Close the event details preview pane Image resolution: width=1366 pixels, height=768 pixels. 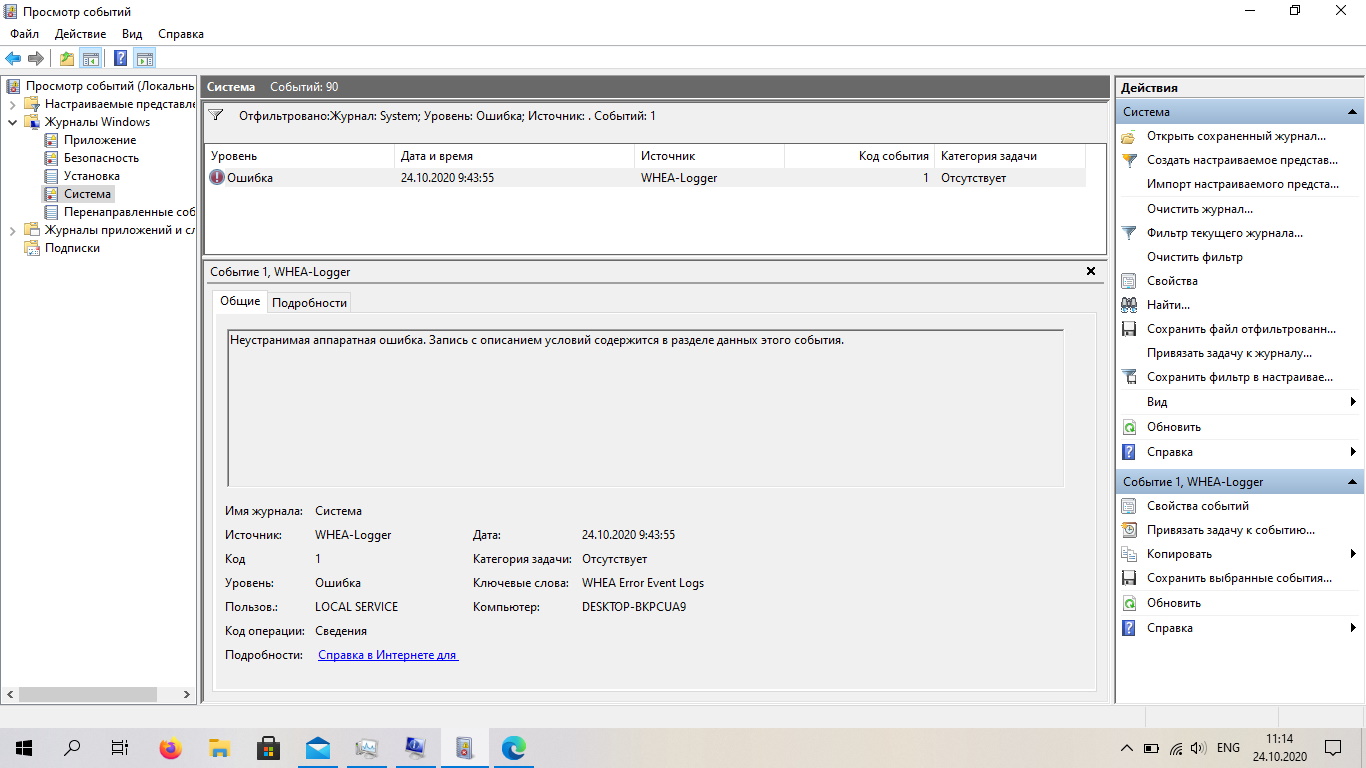1090,271
